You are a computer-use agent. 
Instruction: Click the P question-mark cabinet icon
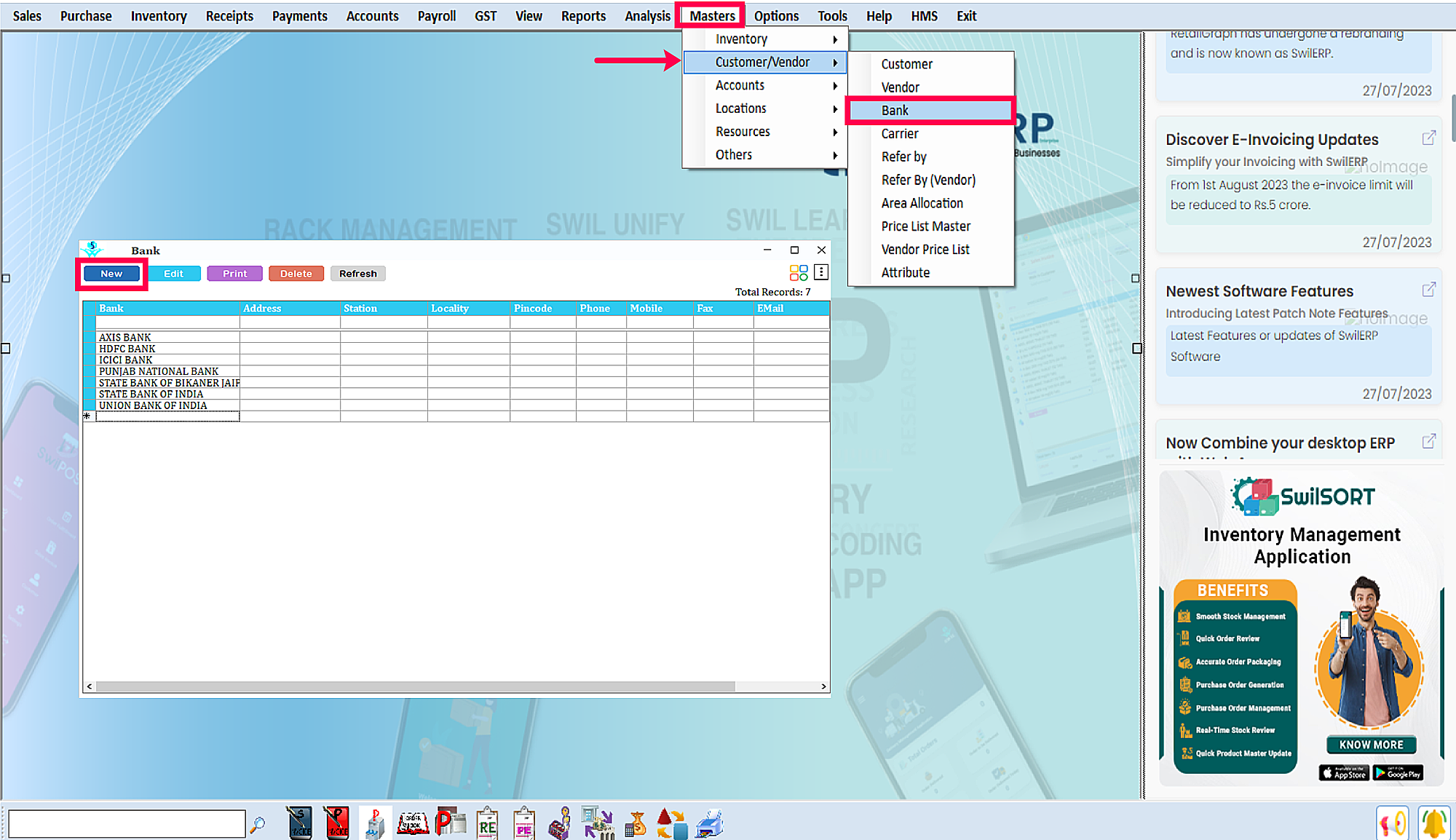click(375, 823)
